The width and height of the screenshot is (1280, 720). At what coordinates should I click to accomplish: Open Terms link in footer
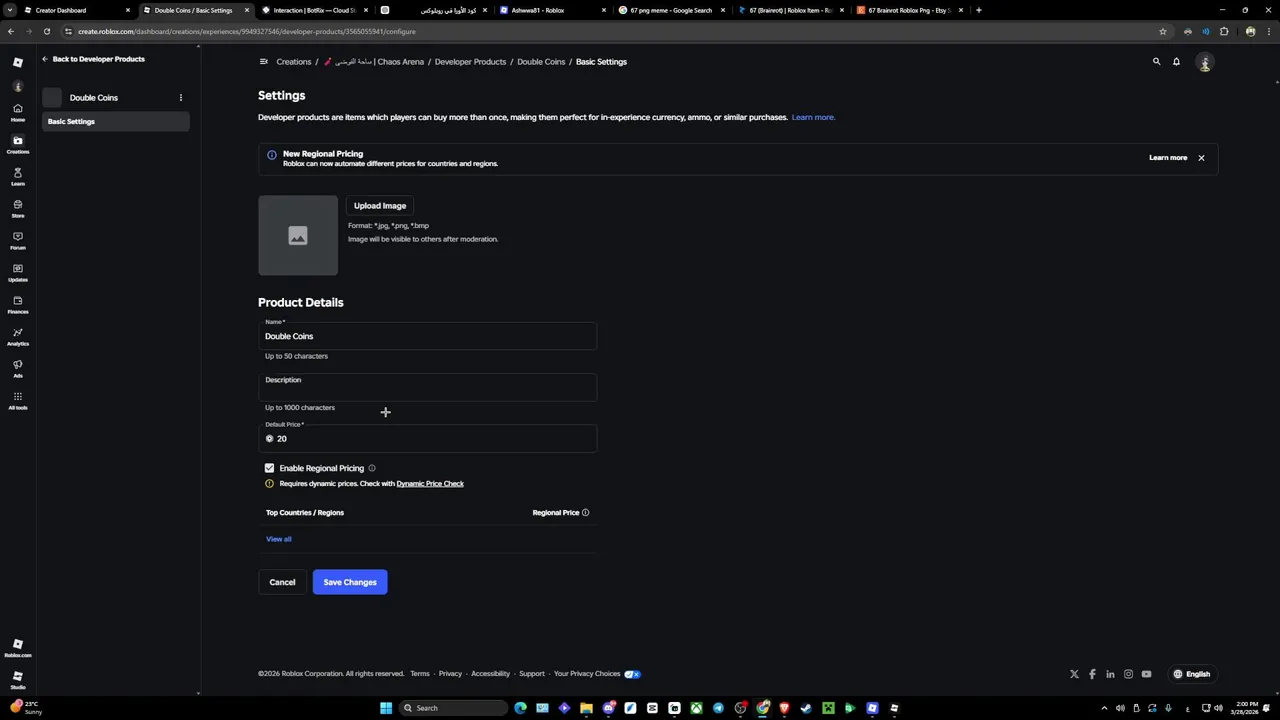click(x=420, y=674)
